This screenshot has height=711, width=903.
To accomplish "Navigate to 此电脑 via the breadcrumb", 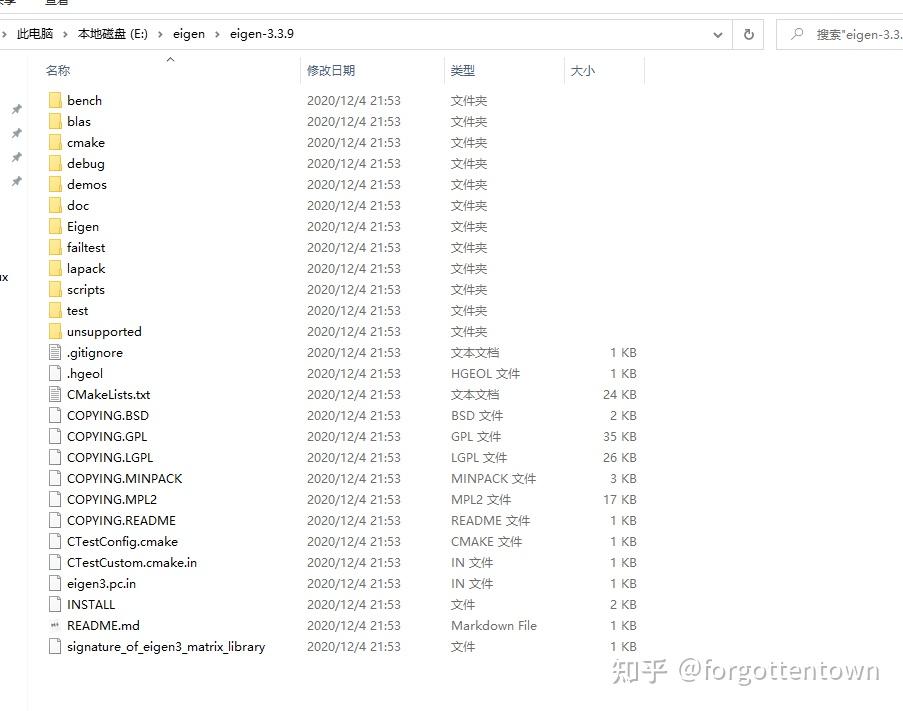I will click(x=33, y=33).
